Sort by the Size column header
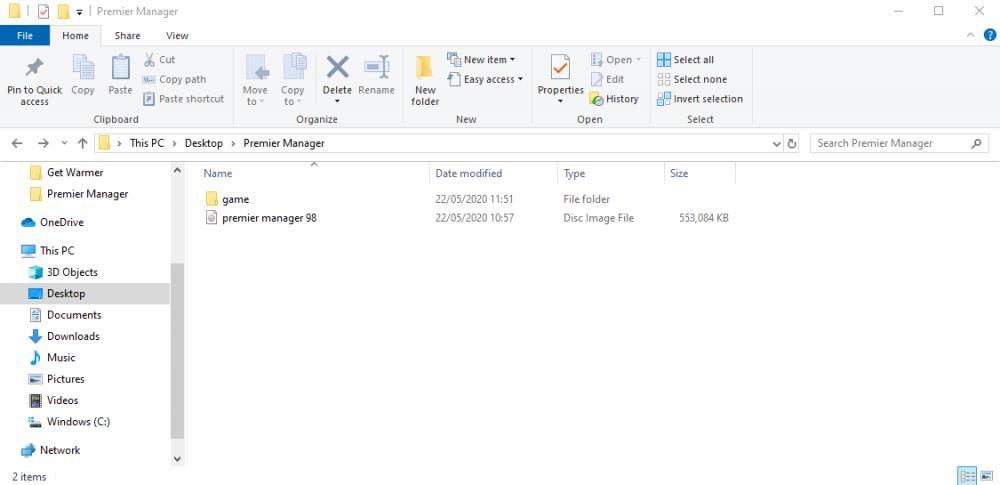The height and width of the screenshot is (485, 1000). pos(700,173)
